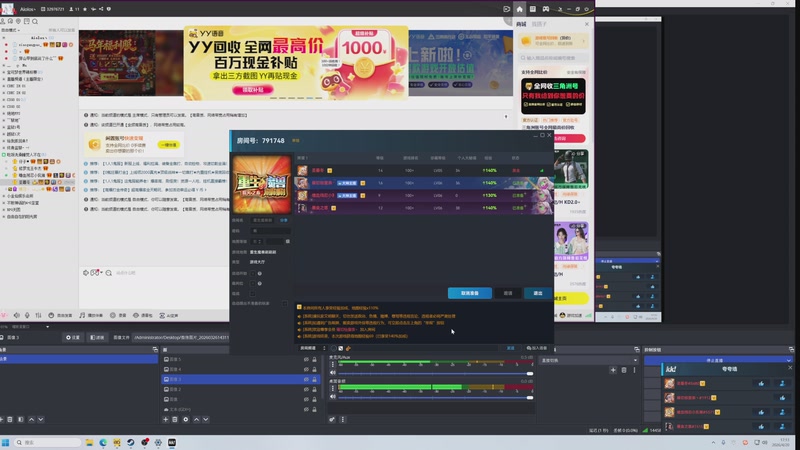Select the 自由发言 option in YY bottom bar
This screenshot has height=450, width=800.
(60, 315)
